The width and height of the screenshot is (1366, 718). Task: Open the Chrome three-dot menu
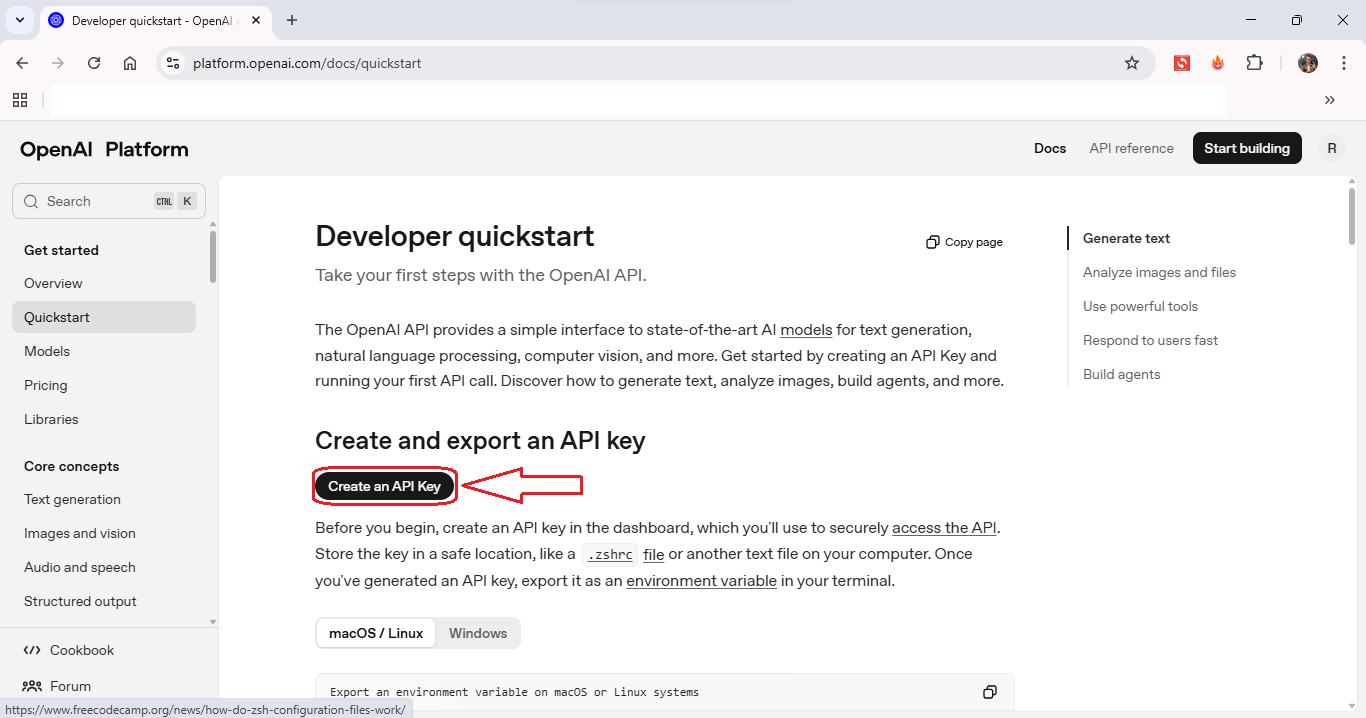pyautogui.click(x=1344, y=63)
